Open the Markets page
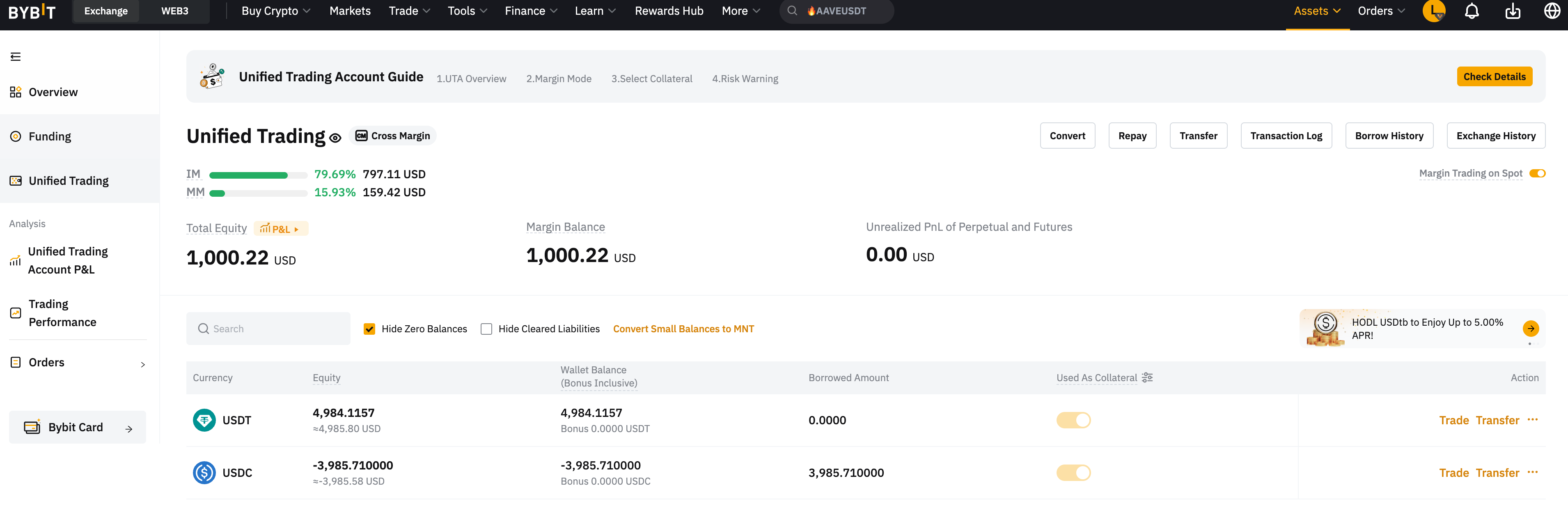 (350, 11)
